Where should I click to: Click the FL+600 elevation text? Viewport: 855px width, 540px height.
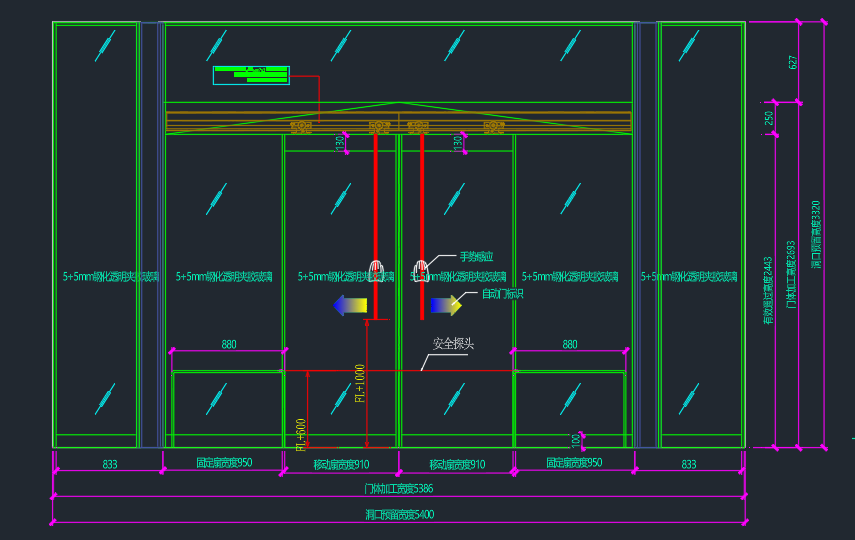(x=301, y=433)
